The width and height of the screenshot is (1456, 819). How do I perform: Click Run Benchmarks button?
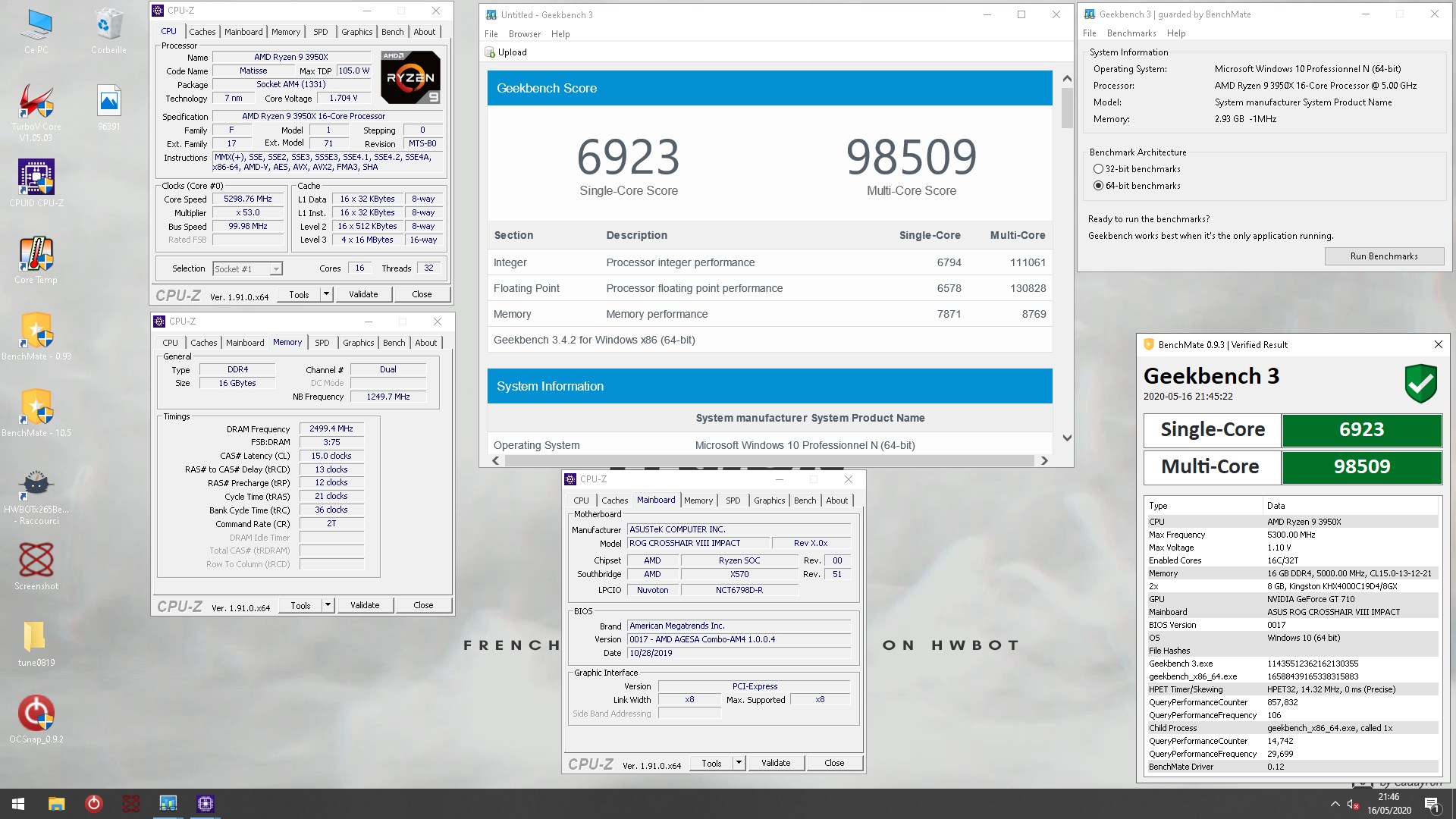[1384, 256]
